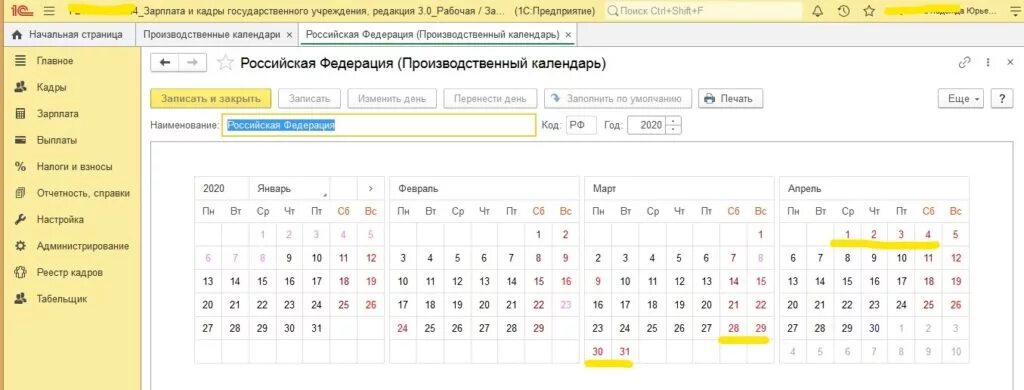Screen dimensions: 1024x390
Task: Click Записать и закрыть button
Action: [x=210, y=99]
